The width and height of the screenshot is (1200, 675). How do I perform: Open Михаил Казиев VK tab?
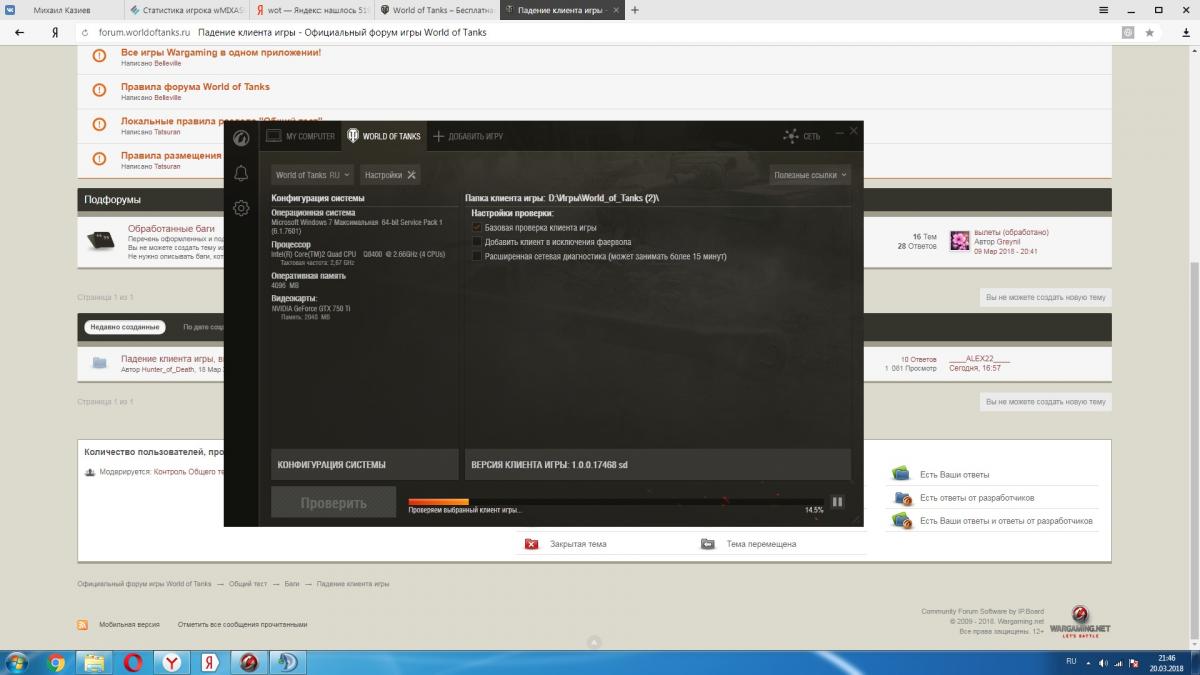(x=62, y=10)
